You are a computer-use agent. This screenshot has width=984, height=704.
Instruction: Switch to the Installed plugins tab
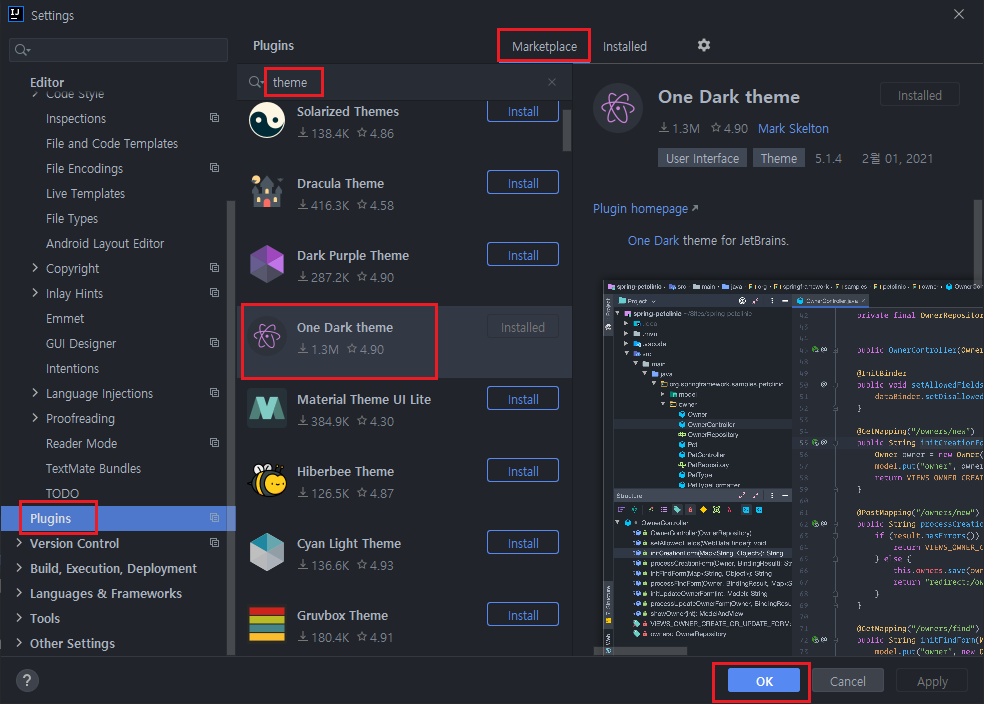pyautogui.click(x=624, y=46)
